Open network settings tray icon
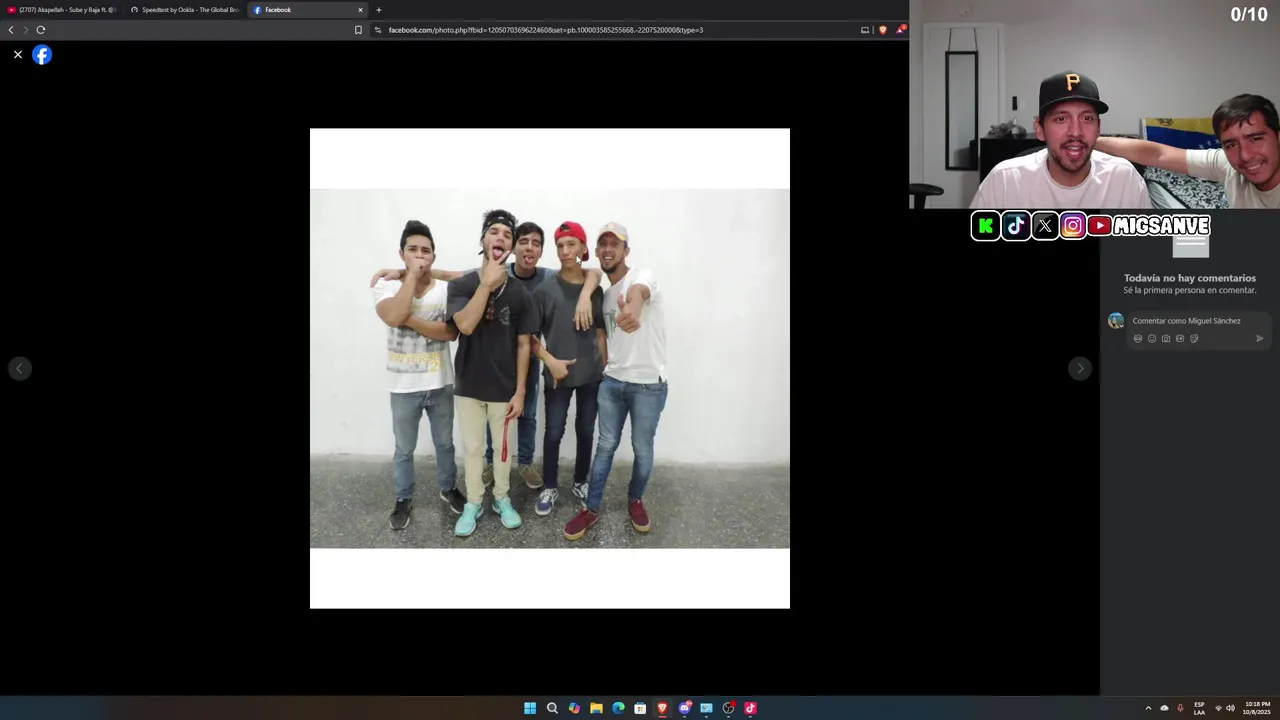Screen dimensions: 1280x720 (1218, 708)
